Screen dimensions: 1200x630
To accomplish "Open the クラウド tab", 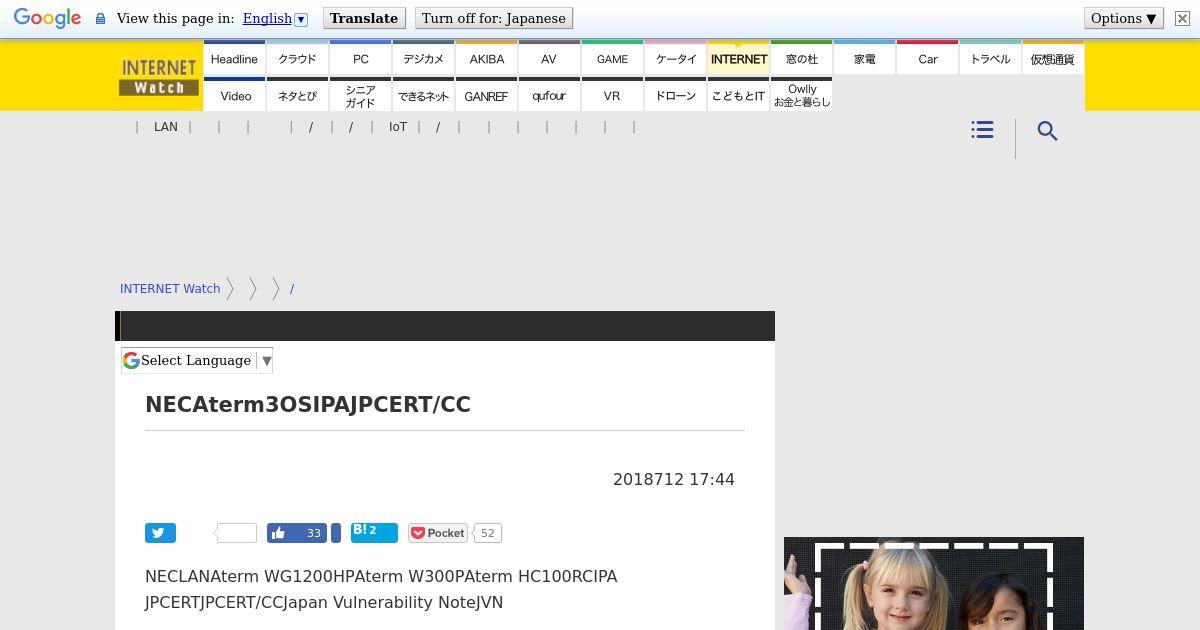I will tap(297, 58).
